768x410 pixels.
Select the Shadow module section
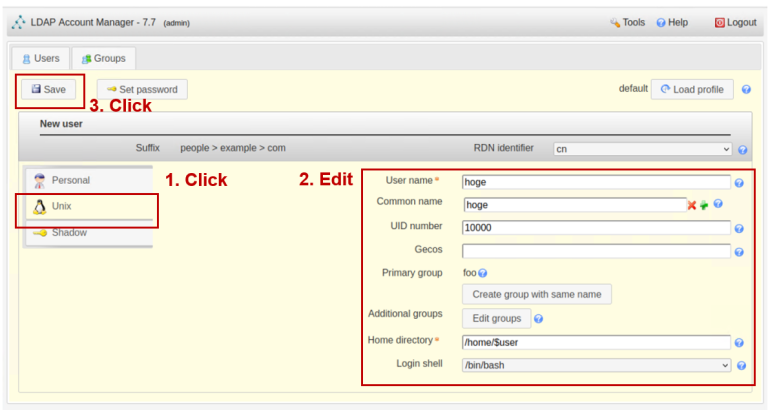point(69,232)
